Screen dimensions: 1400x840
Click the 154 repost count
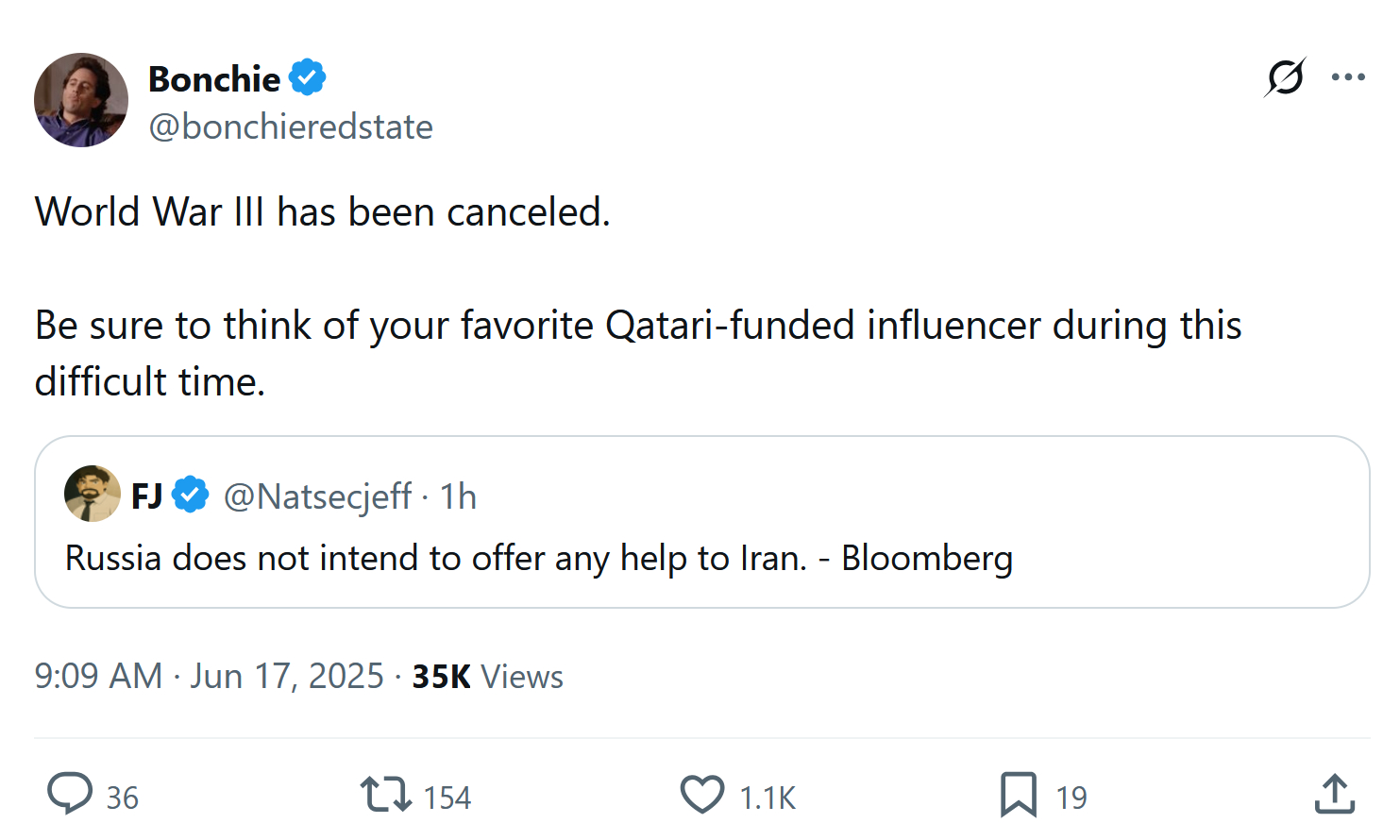pos(447,798)
